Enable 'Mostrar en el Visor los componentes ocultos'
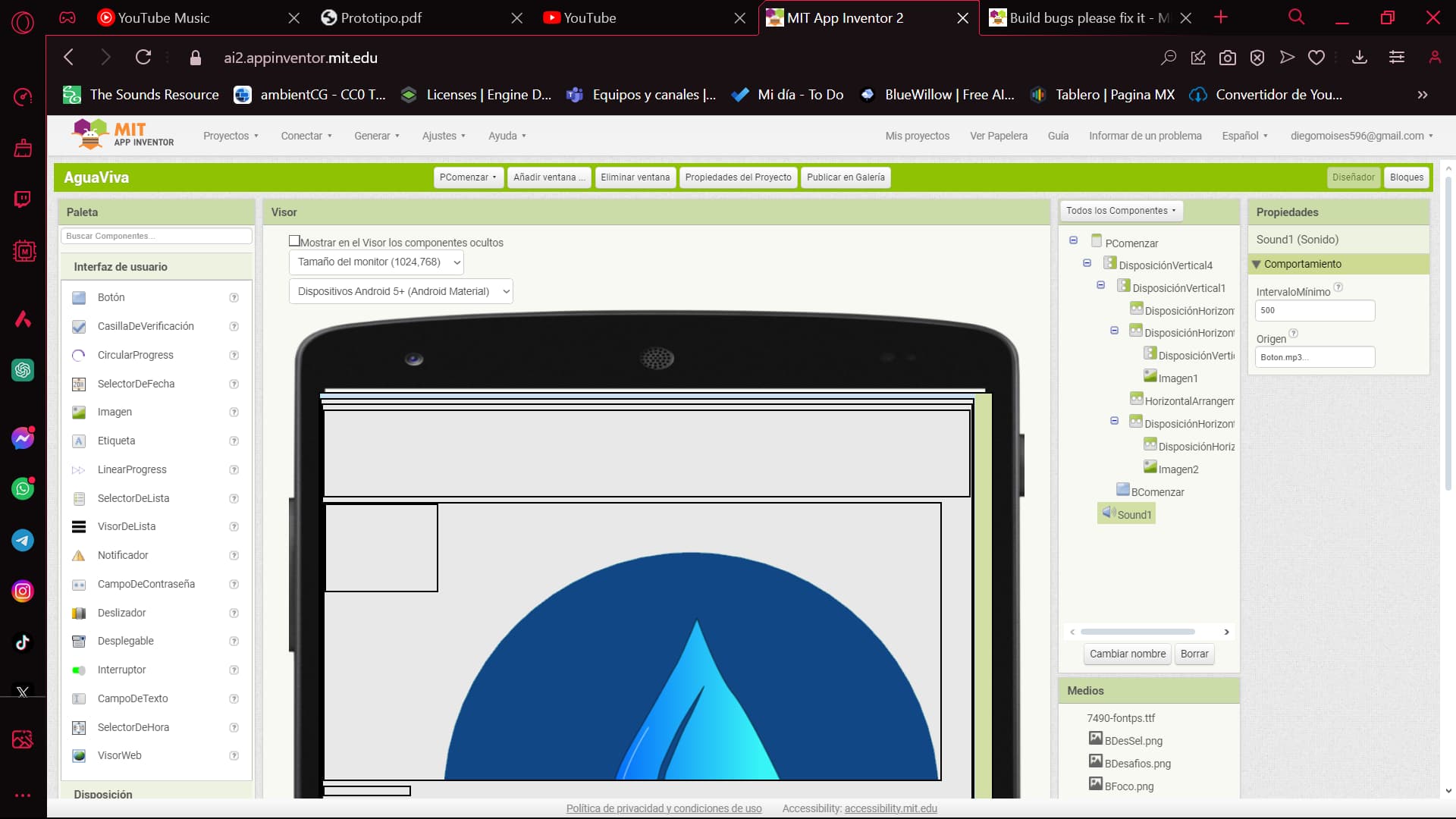1456x819 pixels. (x=294, y=240)
